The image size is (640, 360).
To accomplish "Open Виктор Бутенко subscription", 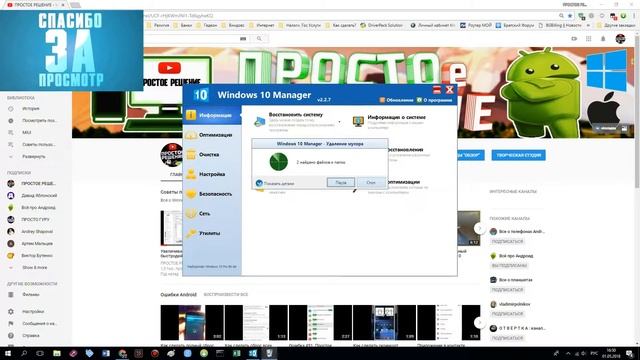I will [x=37, y=256].
